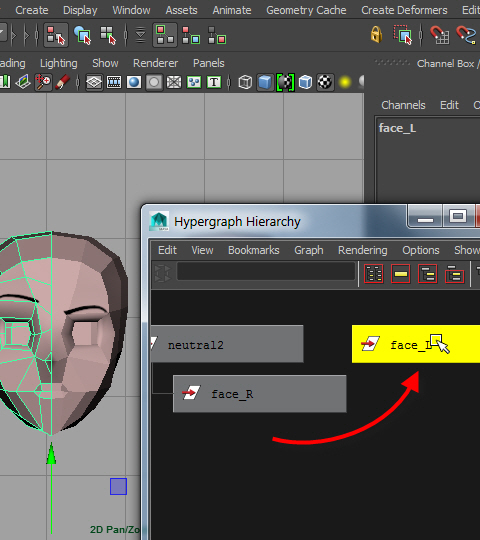The height and width of the screenshot is (540, 480).
Task: Open the Hypergraph Bookmarks menu
Action: [254, 250]
